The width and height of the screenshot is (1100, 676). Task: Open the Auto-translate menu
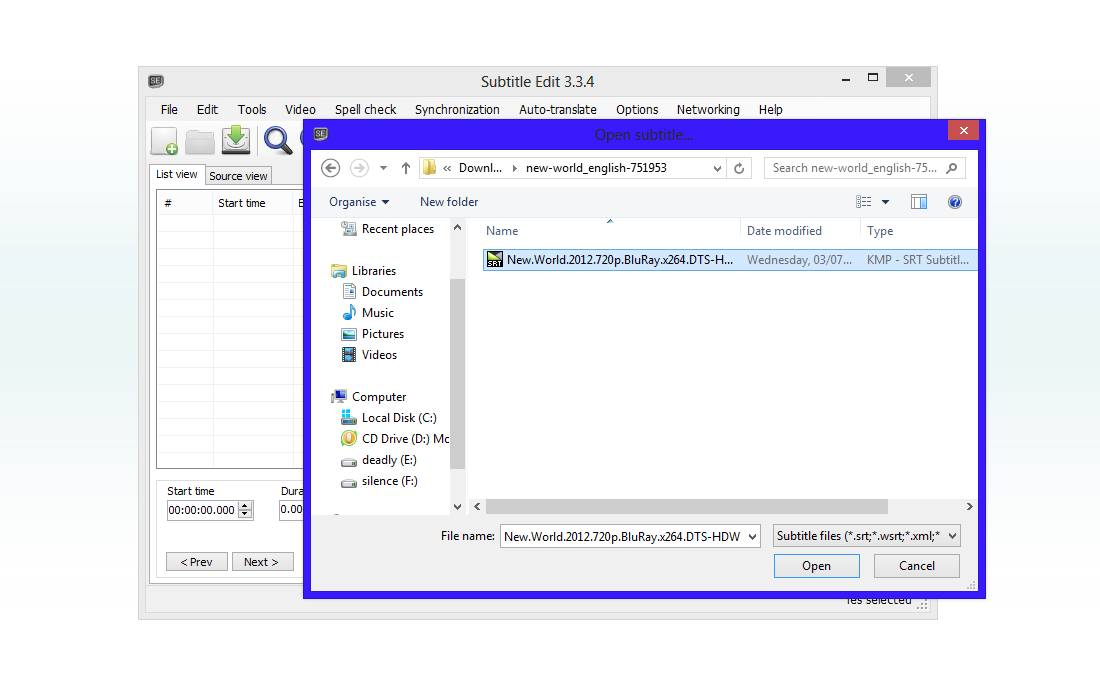coord(558,109)
